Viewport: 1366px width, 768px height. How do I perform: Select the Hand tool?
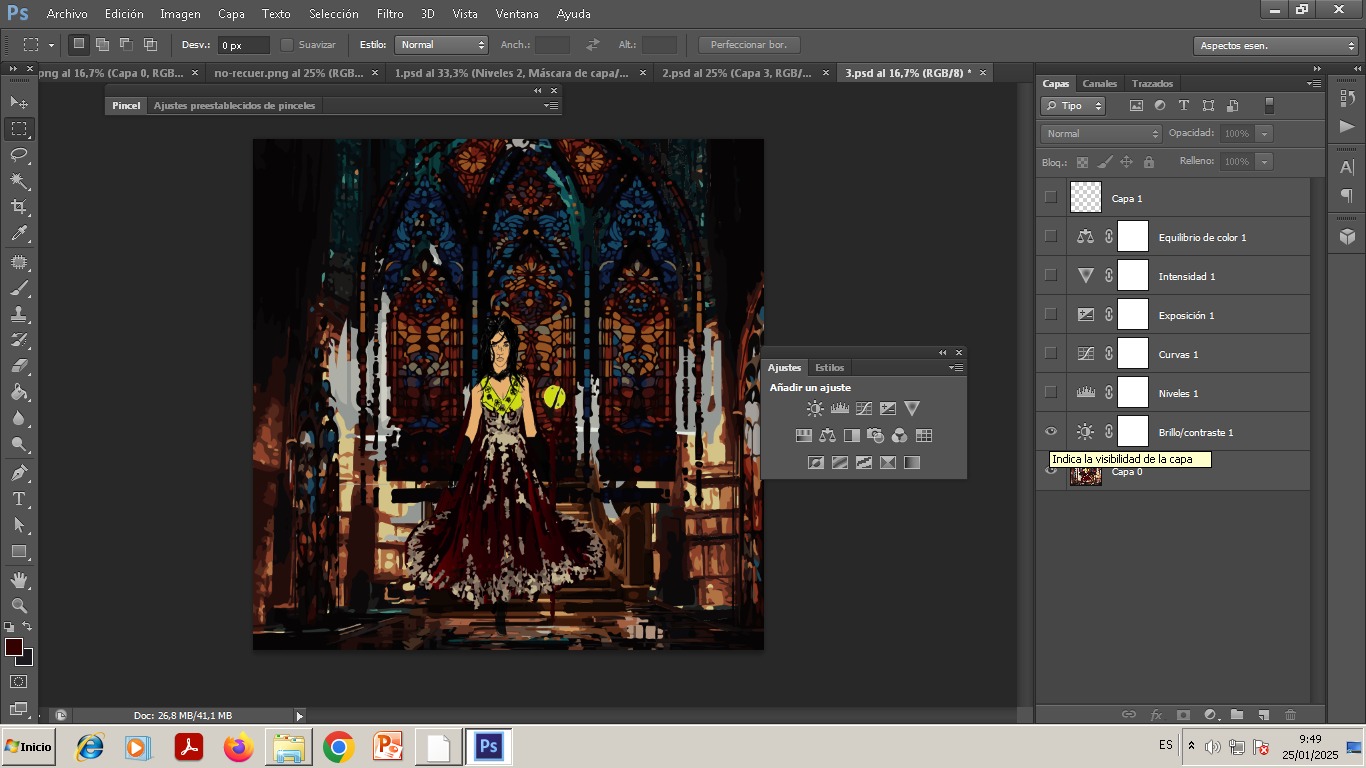point(19,580)
